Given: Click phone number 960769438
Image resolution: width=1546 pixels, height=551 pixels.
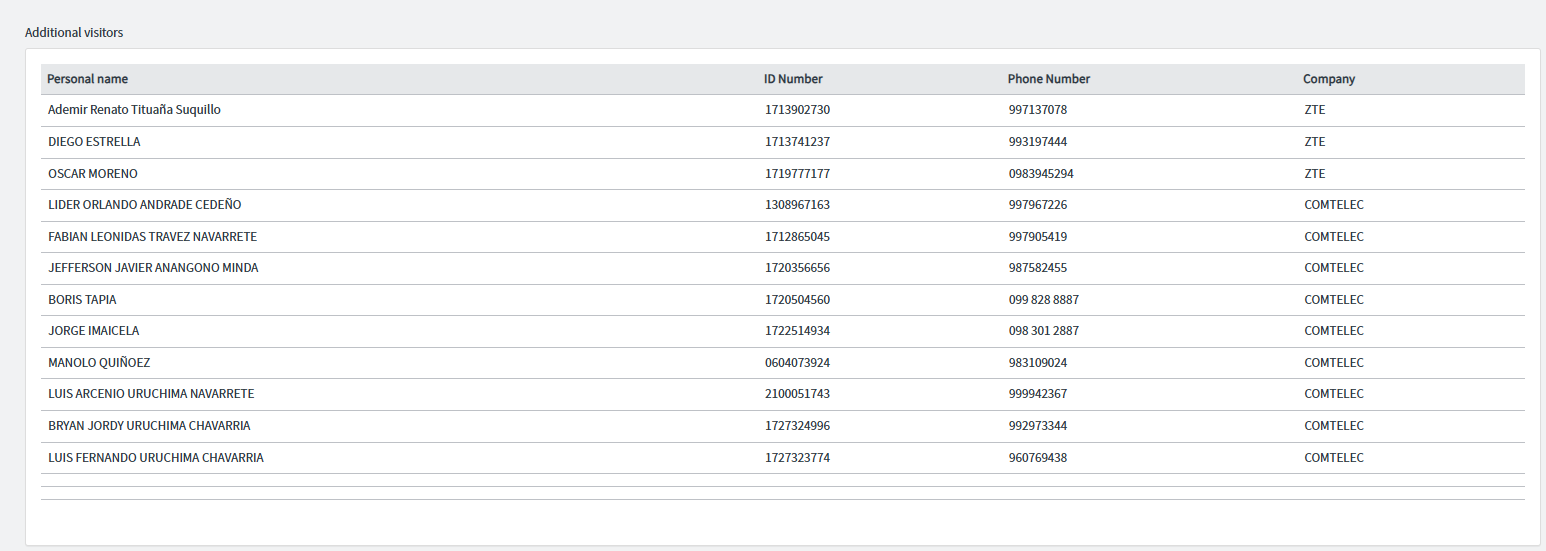Looking at the screenshot, I should click(x=1038, y=458).
